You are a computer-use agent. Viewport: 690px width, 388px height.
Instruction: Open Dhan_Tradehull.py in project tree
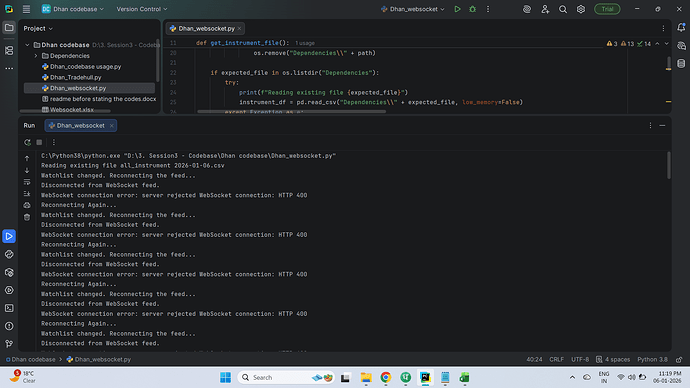[76, 77]
